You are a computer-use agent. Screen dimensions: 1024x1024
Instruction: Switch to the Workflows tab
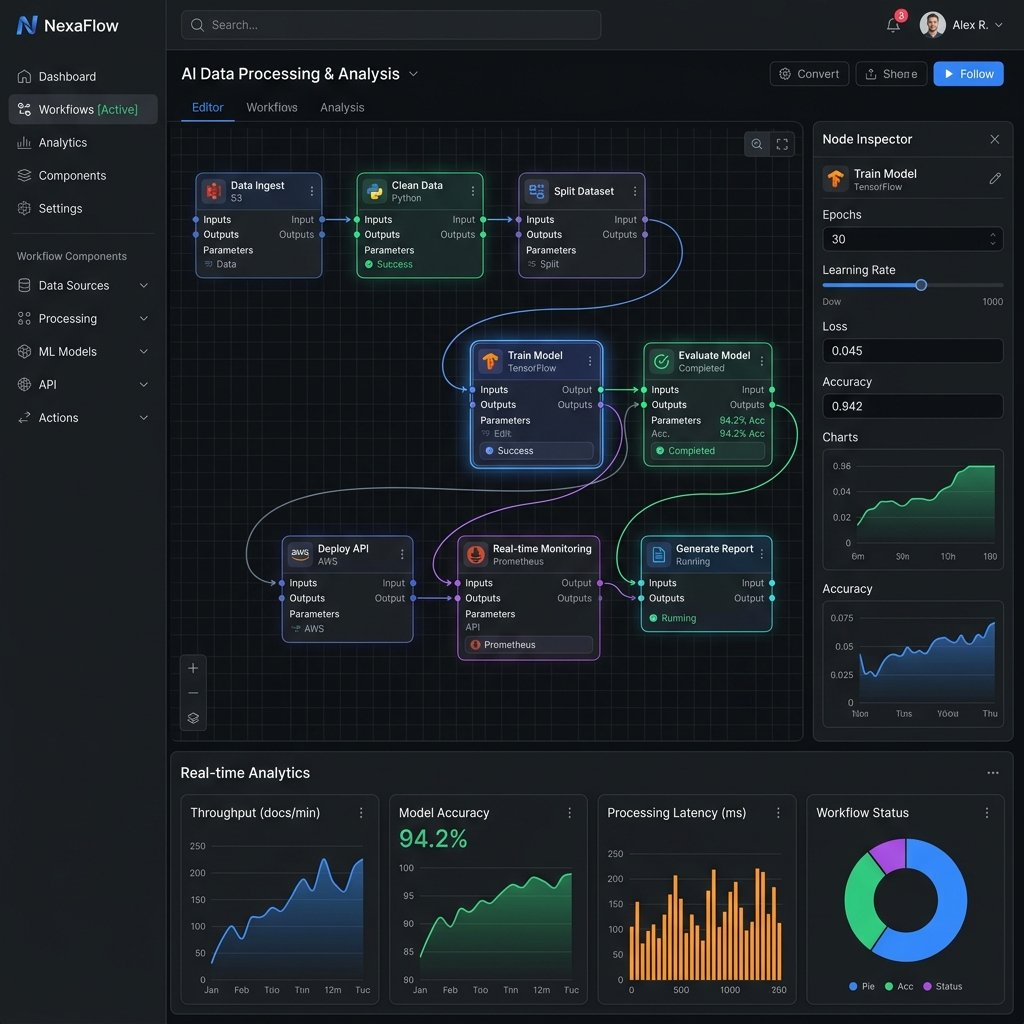coord(272,108)
